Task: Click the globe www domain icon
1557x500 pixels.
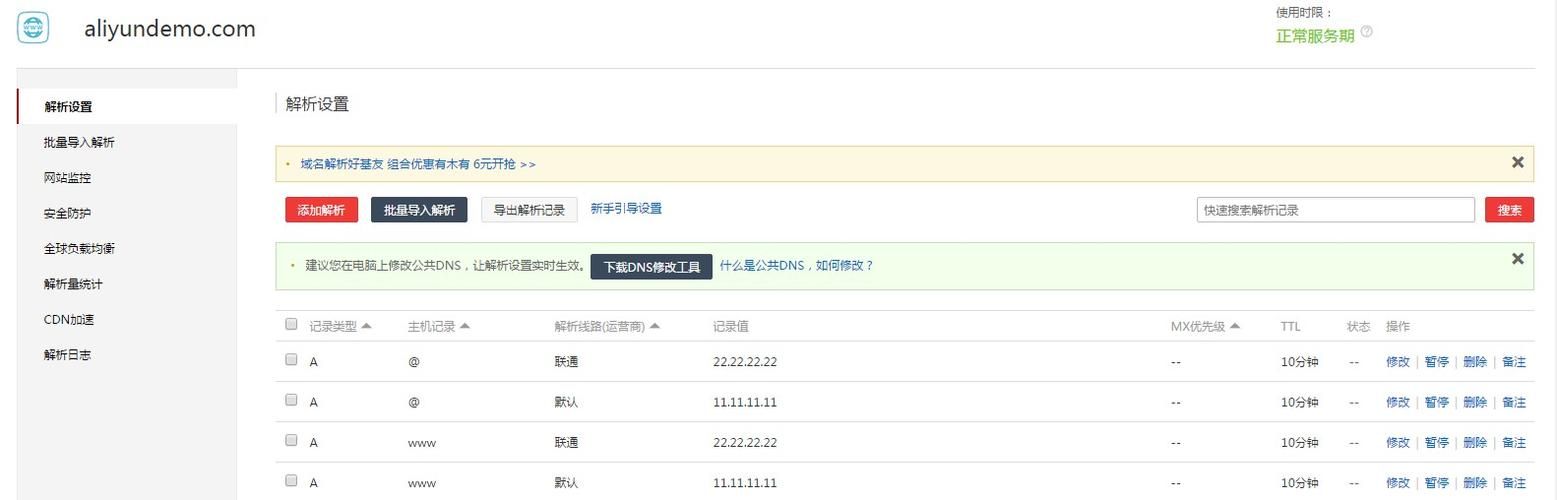Action: (x=33, y=28)
